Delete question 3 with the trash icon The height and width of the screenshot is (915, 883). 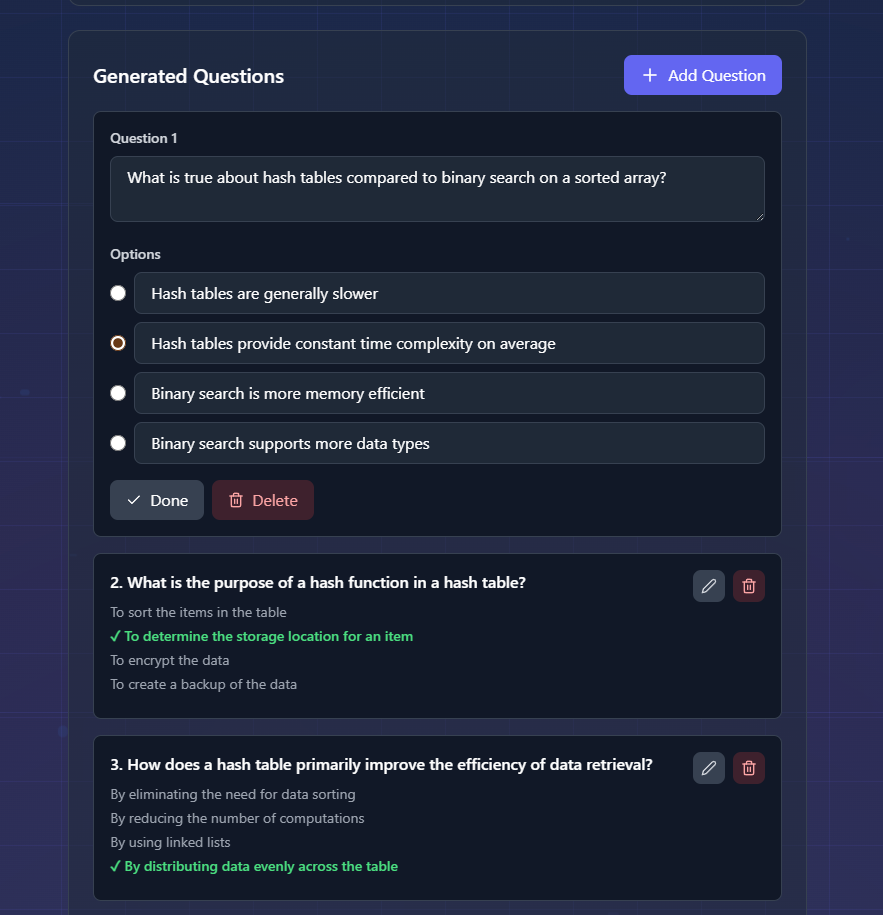click(749, 768)
